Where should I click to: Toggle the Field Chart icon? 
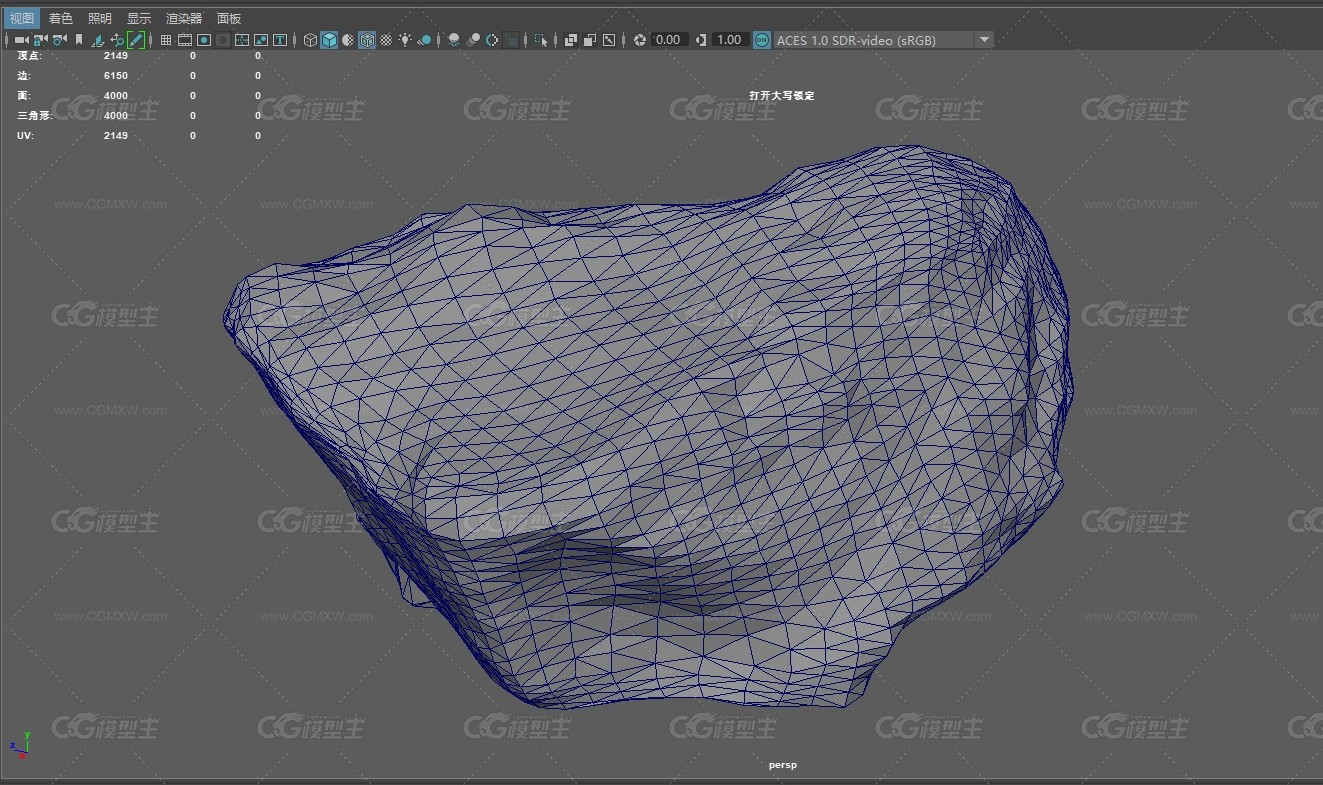click(x=242, y=40)
